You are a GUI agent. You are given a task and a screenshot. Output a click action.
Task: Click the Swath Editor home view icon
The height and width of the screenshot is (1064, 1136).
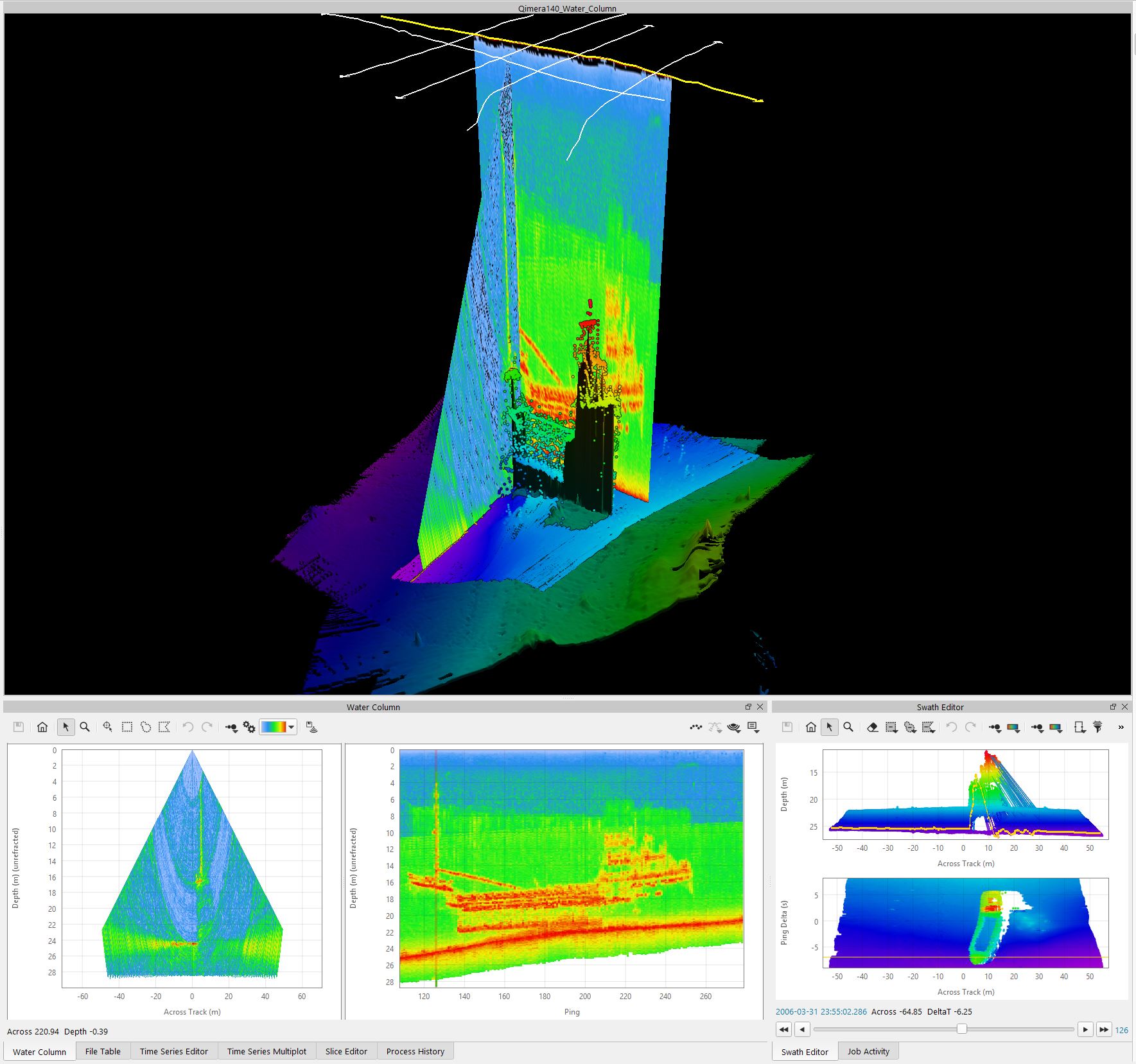point(811,727)
